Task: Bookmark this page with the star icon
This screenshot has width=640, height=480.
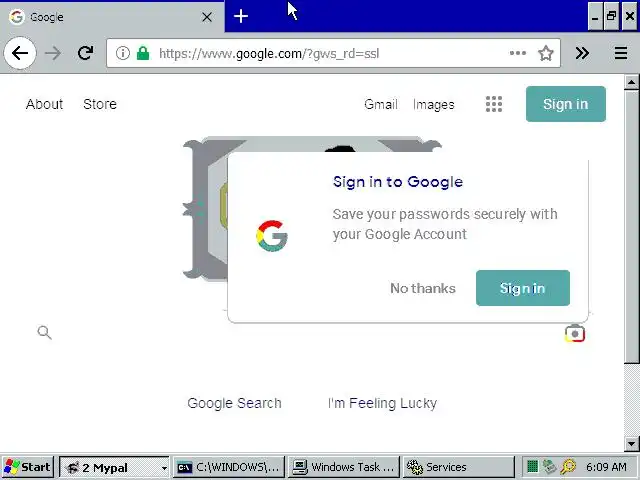Action: pos(546,53)
